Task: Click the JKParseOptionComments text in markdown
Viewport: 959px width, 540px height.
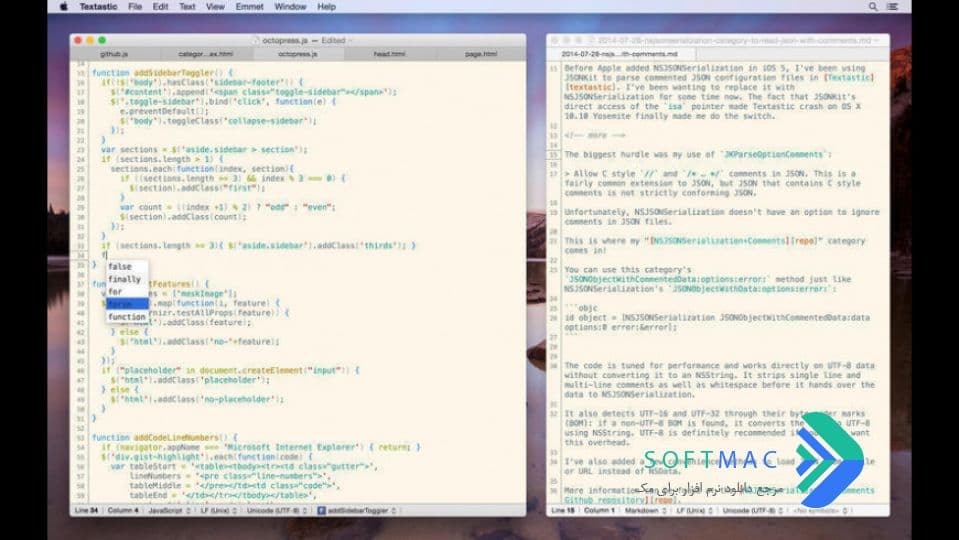Action: (x=773, y=154)
